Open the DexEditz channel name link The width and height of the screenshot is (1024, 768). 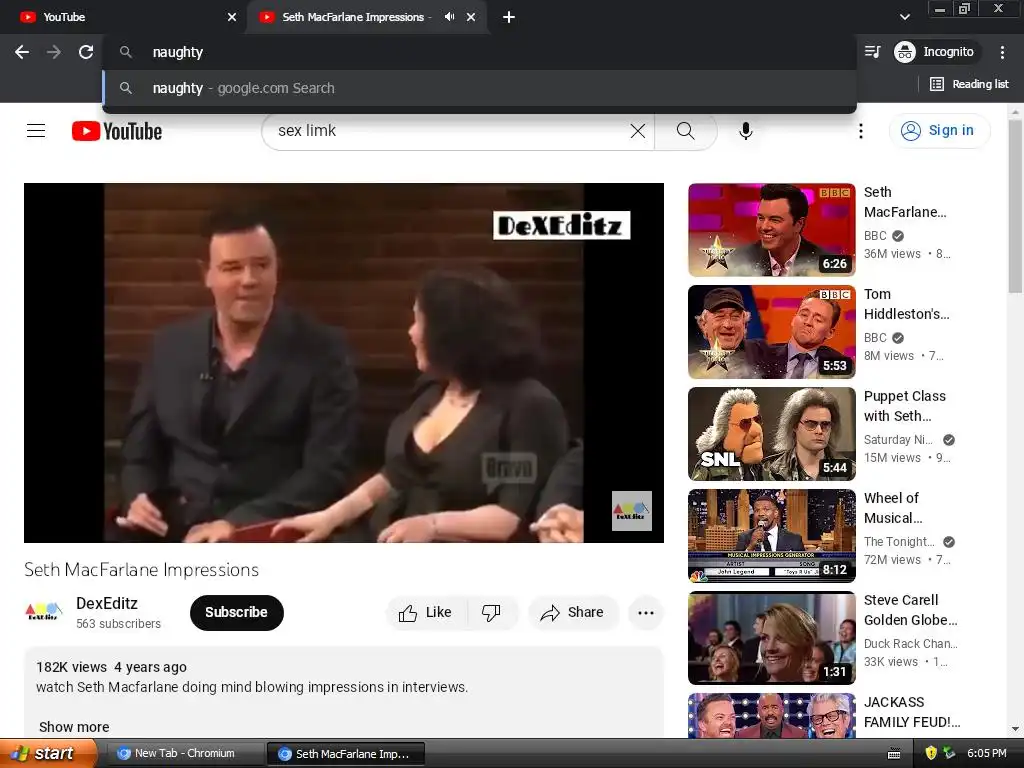point(107,603)
